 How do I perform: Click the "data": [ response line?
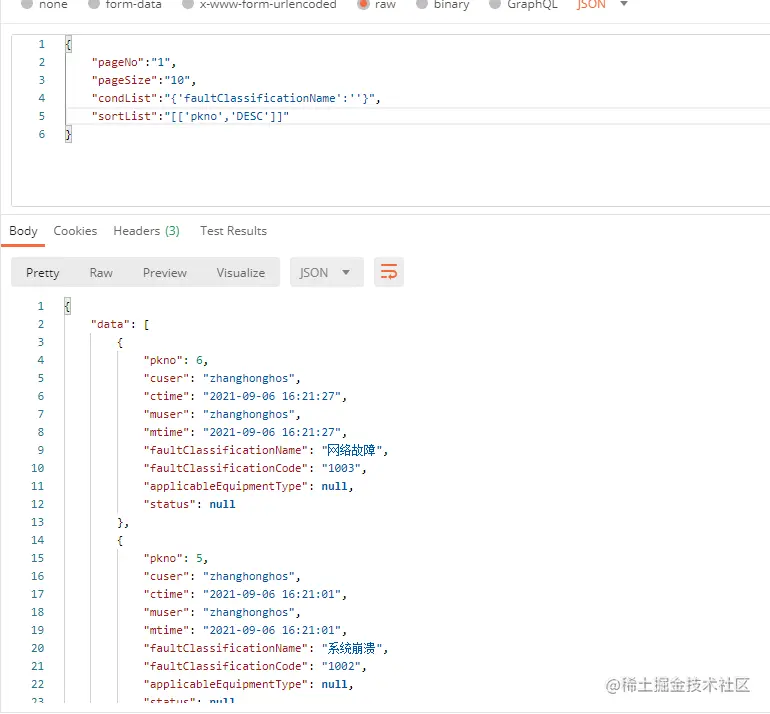click(x=120, y=325)
